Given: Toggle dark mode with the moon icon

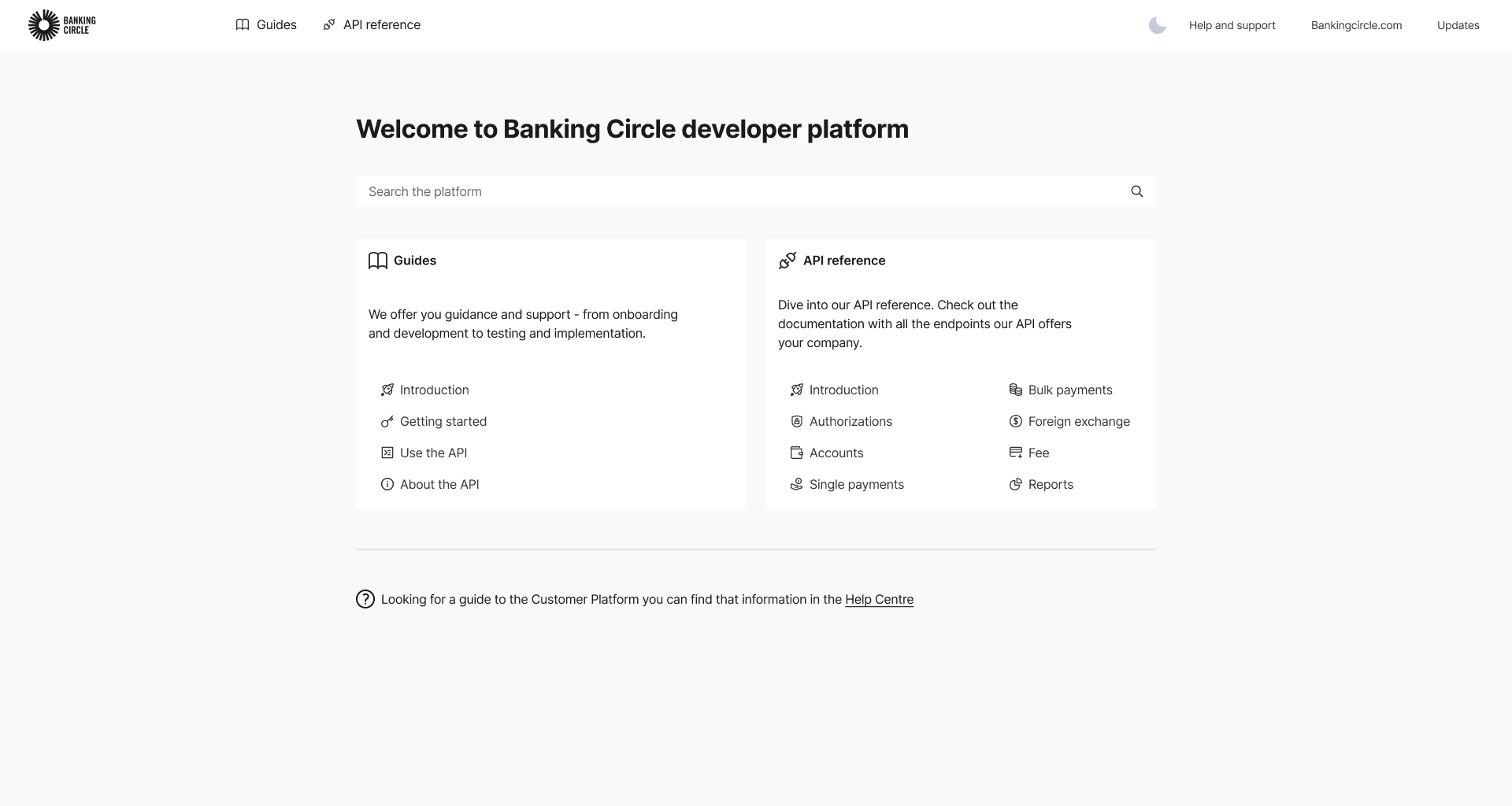Looking at the screenshot, I should (1157, 25).
